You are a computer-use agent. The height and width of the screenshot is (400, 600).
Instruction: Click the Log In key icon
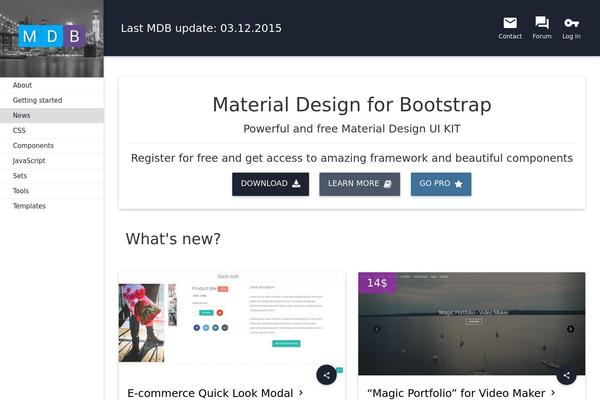coord(571,23)
